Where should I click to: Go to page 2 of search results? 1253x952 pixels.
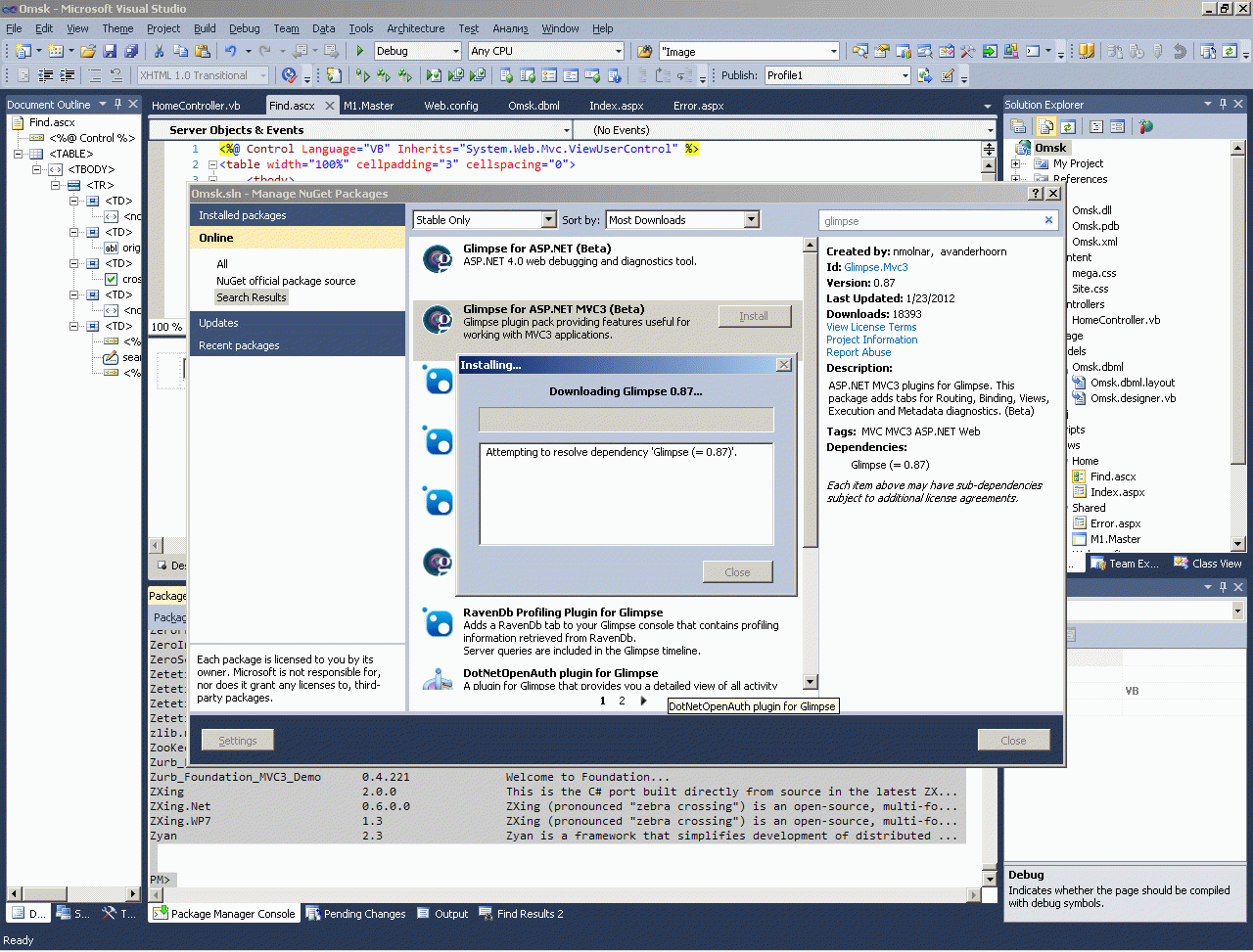pyautogui.click(x=622, y=701)
